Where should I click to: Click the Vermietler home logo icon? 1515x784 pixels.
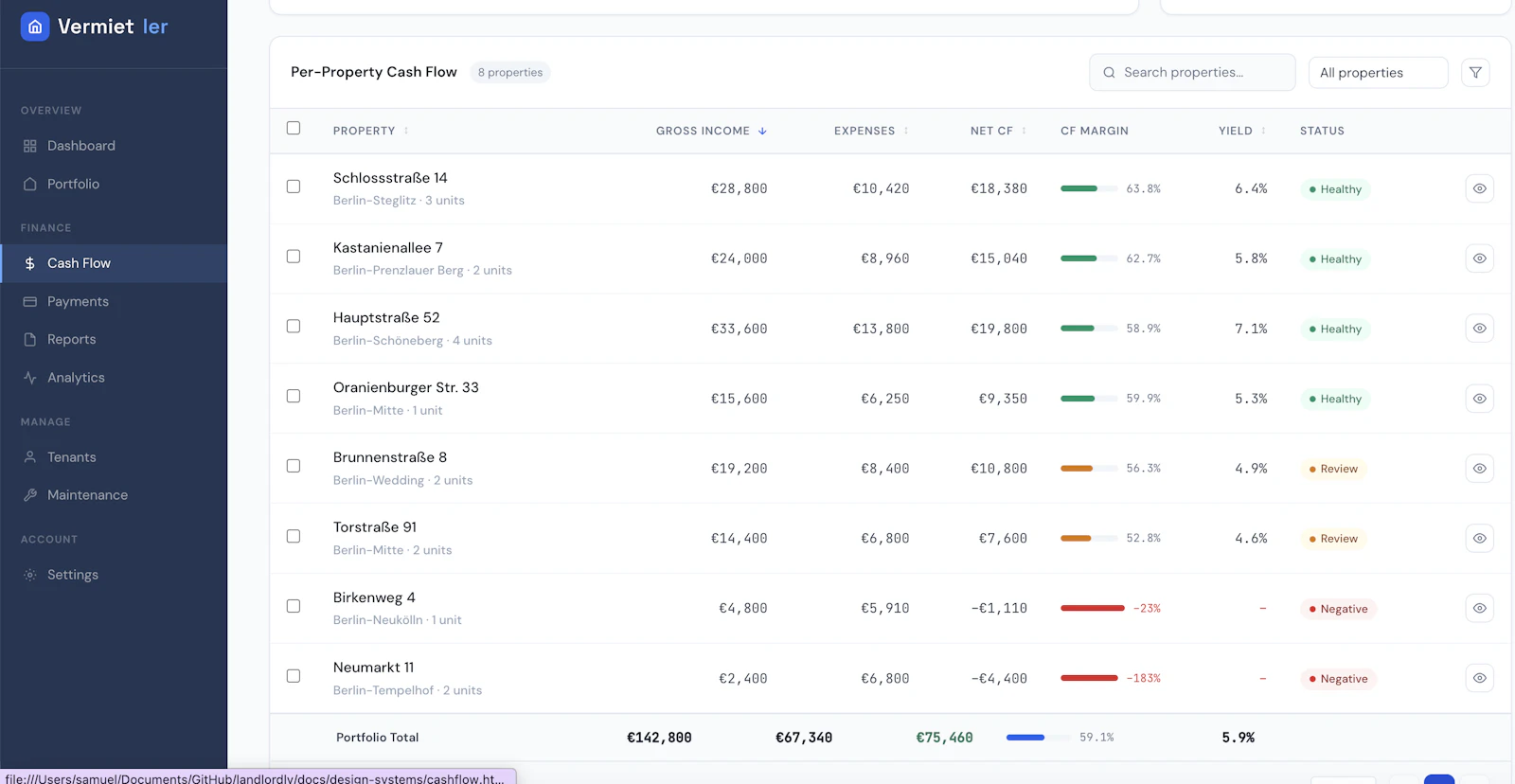[x=35, y=27]
